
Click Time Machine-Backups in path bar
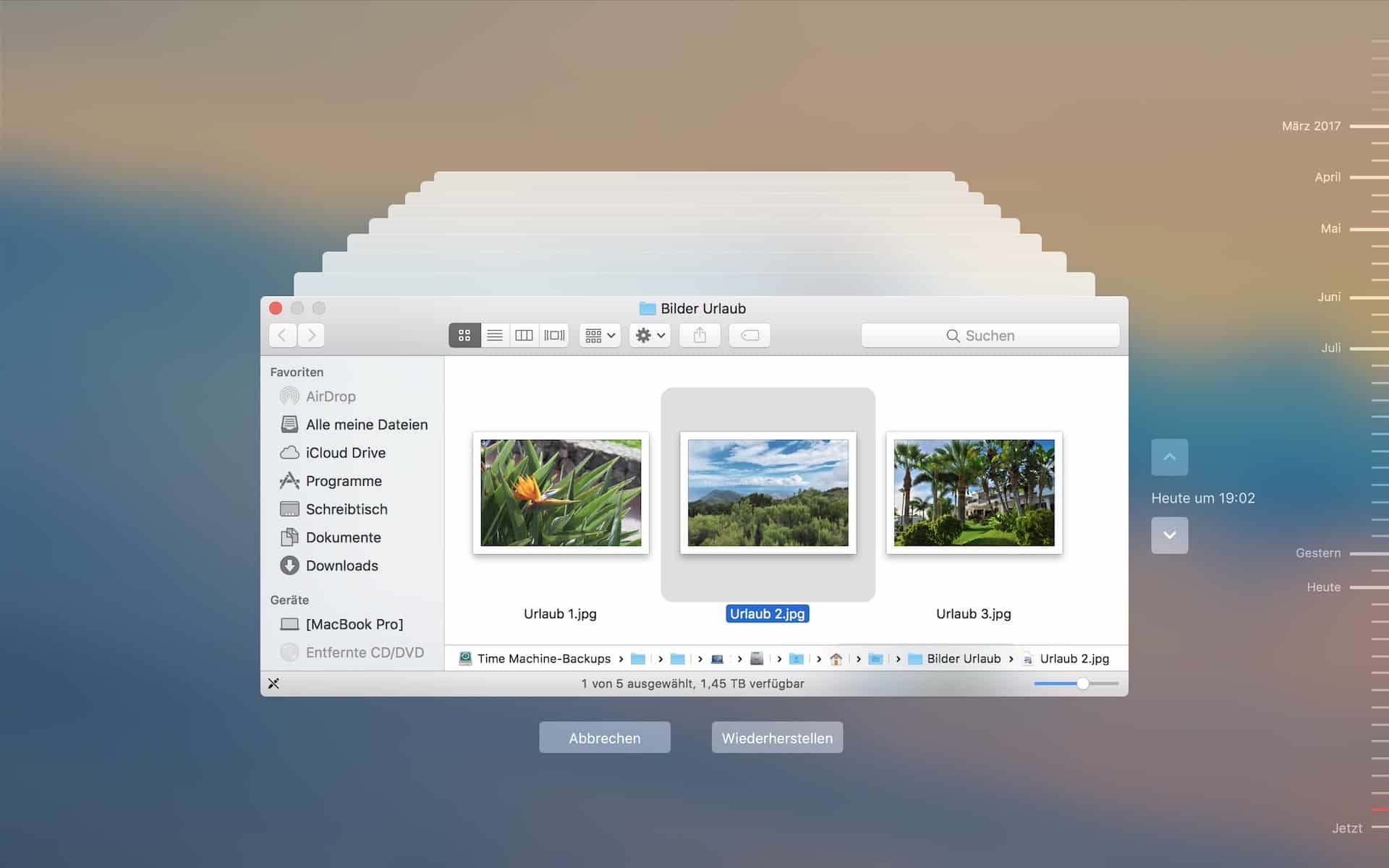(x=535, y=659)
